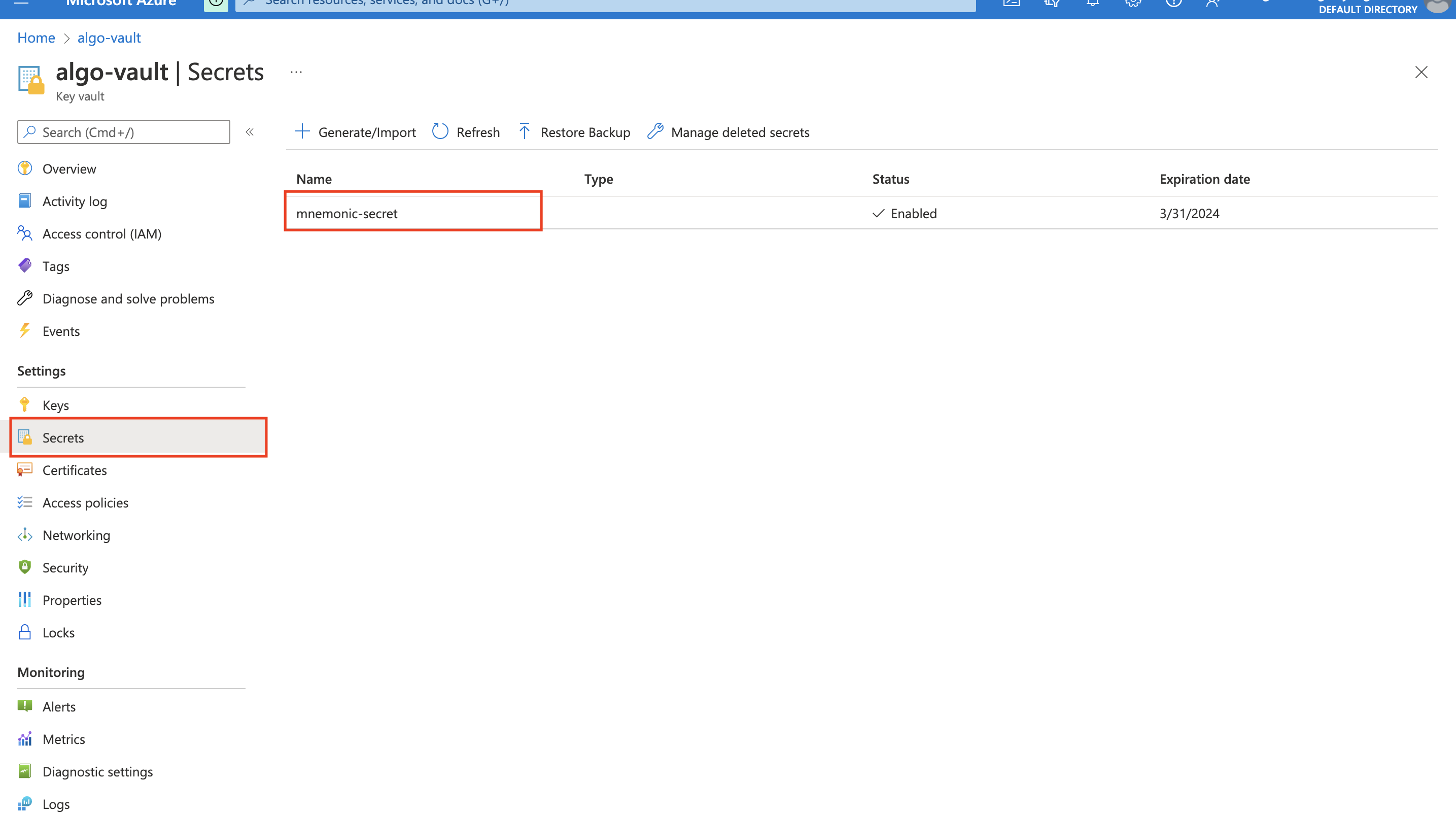The width and height of the screenshot is (1456, 814).
Task: Click the Restore Backup upload arrow icon
Action: point(524,132)
